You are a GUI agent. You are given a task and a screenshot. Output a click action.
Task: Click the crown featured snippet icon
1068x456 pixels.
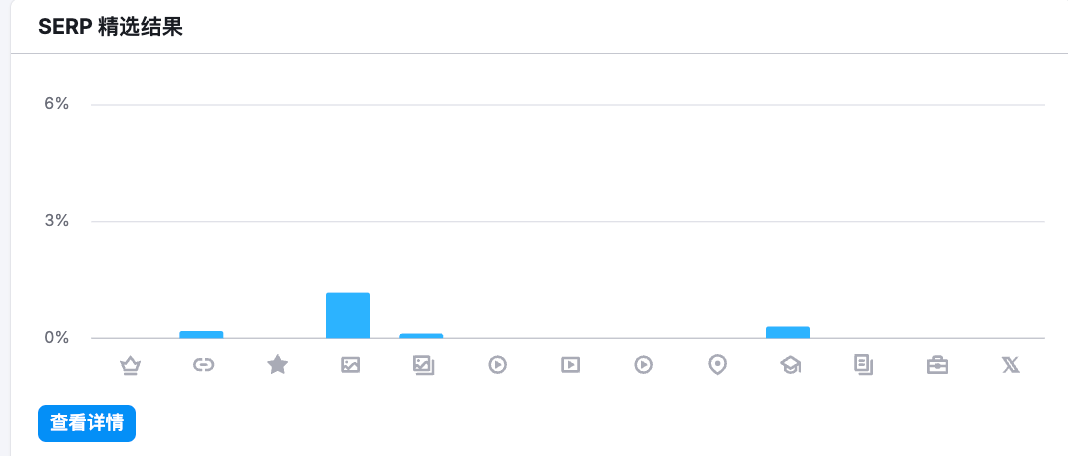pyautogui.click(x=130, y=365)
